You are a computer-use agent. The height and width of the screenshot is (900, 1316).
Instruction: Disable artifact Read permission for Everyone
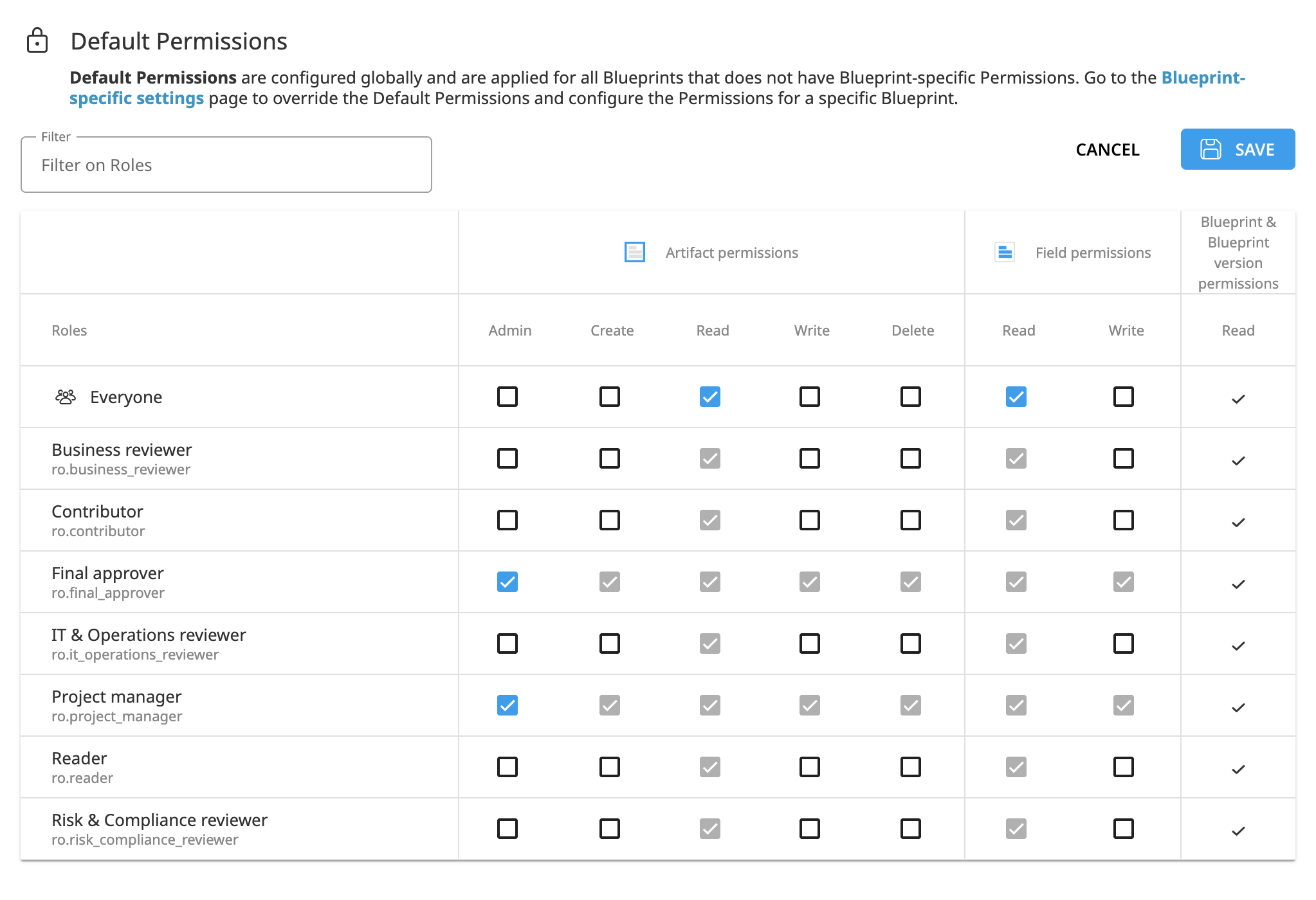point(710,397)
